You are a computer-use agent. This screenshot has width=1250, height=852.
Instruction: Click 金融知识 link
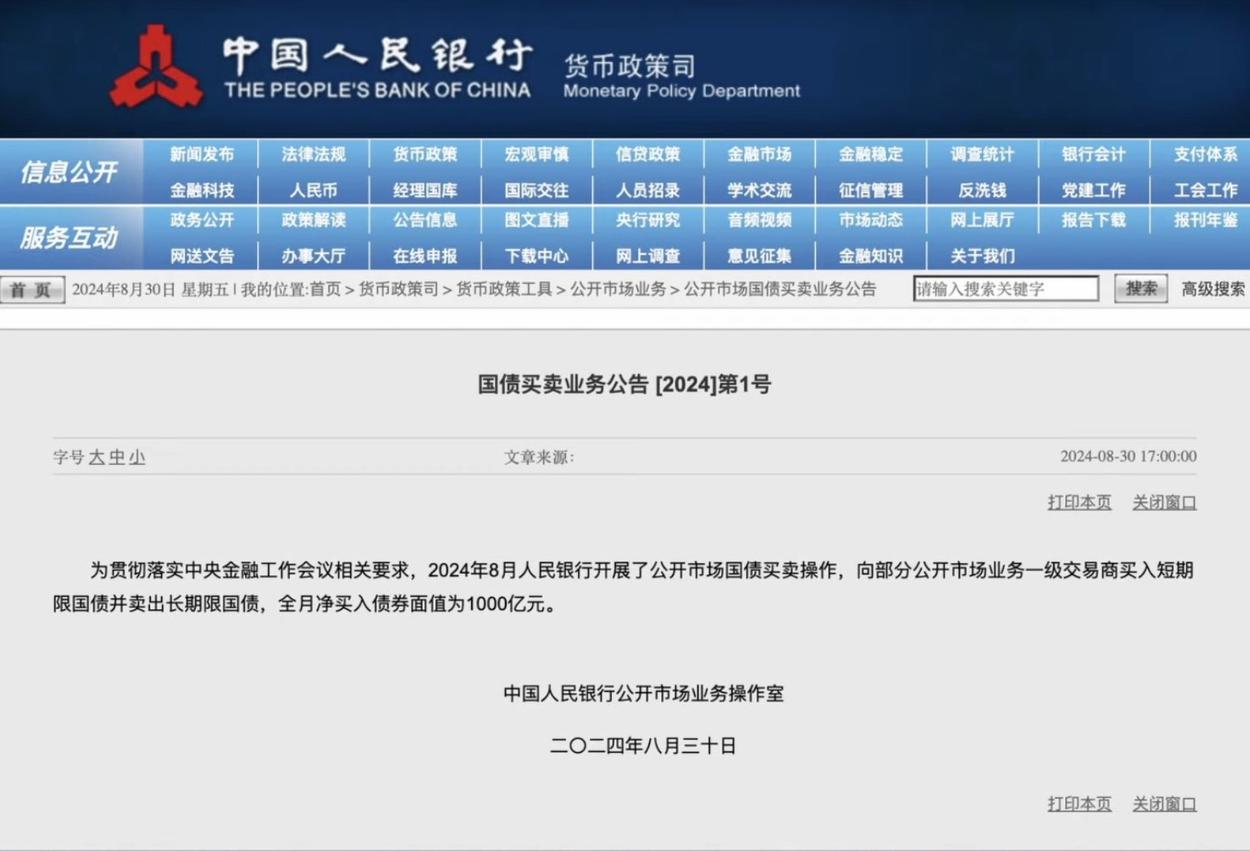click(x=871, y=256)
